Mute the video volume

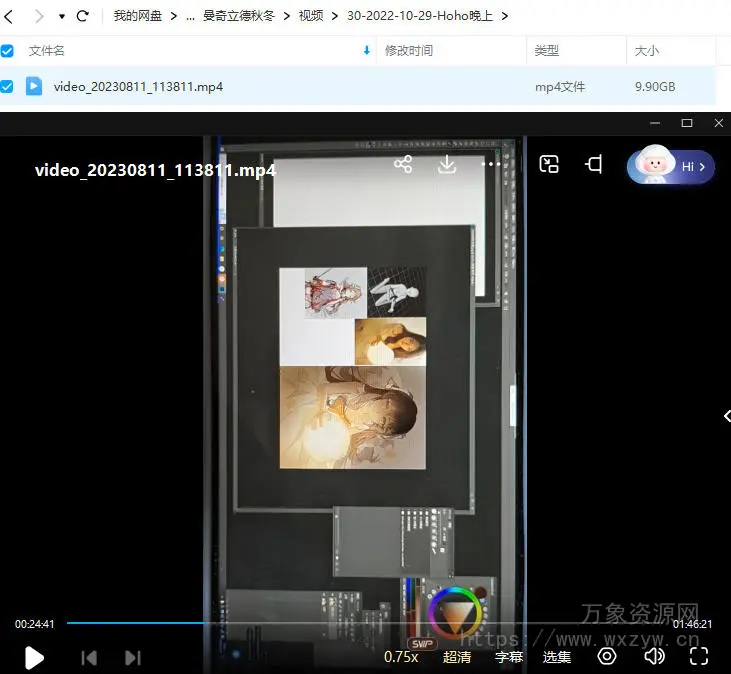click(654, 656)
